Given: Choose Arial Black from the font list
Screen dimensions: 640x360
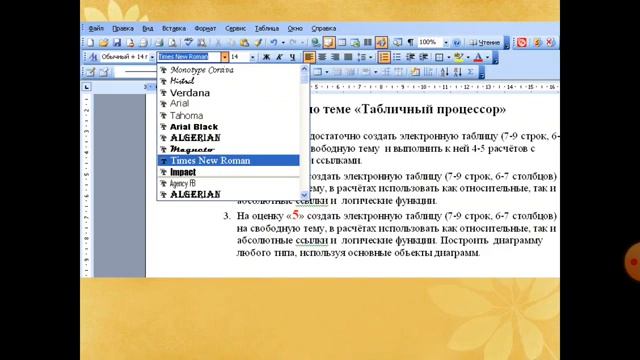Looking at the screenshot, I should tap(229, 127).
